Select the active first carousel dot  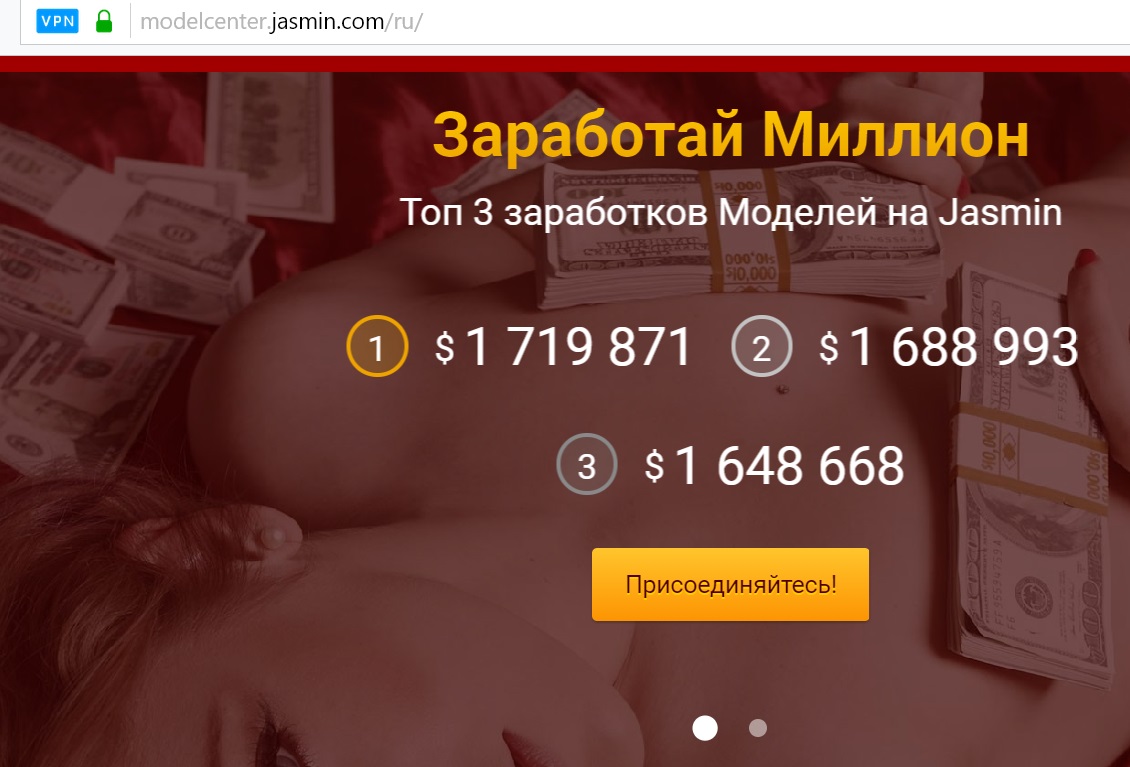click(705, 727)
